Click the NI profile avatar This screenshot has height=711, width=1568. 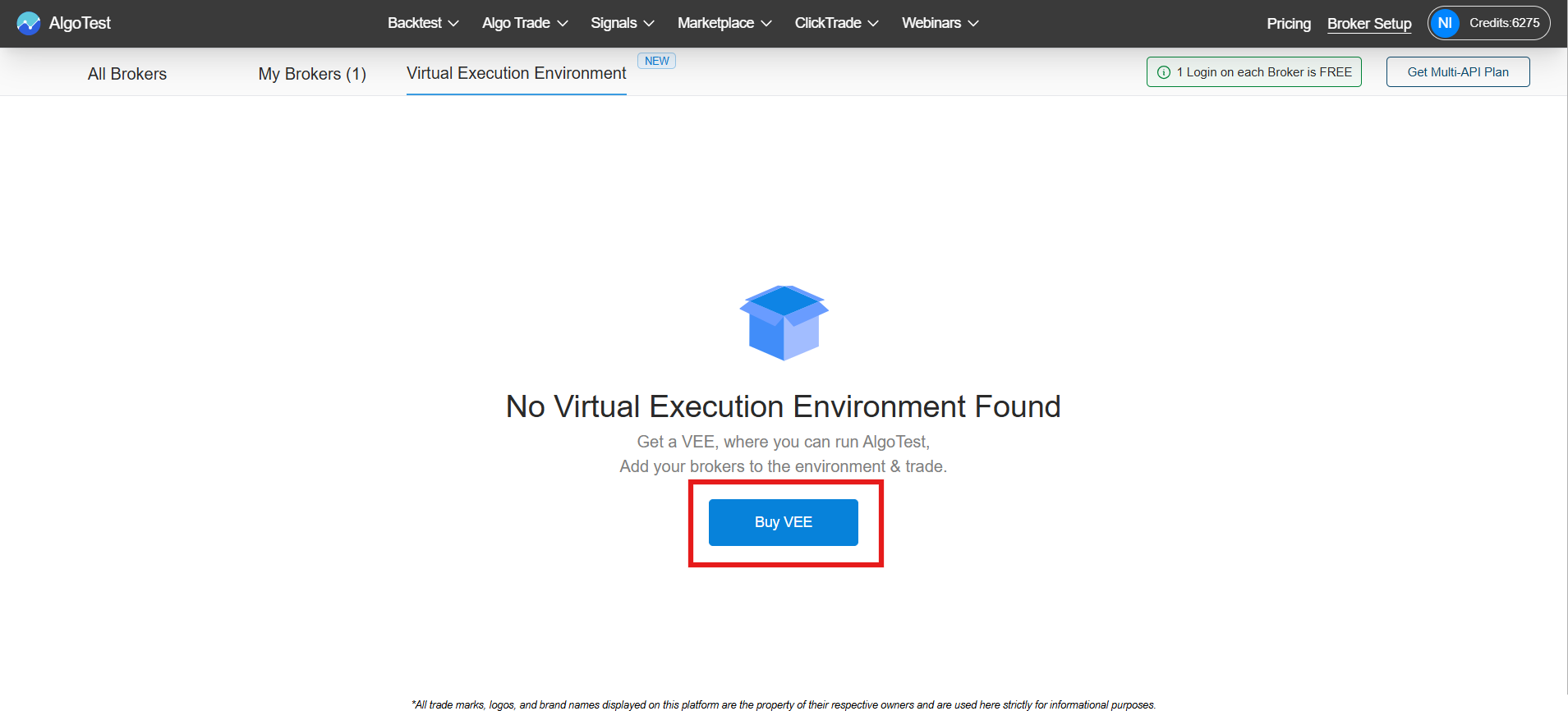point(1445,23)
